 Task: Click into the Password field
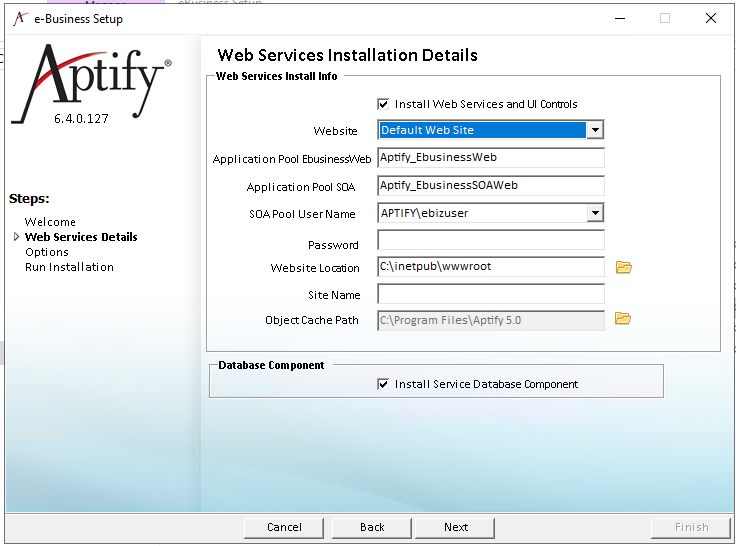491,240
